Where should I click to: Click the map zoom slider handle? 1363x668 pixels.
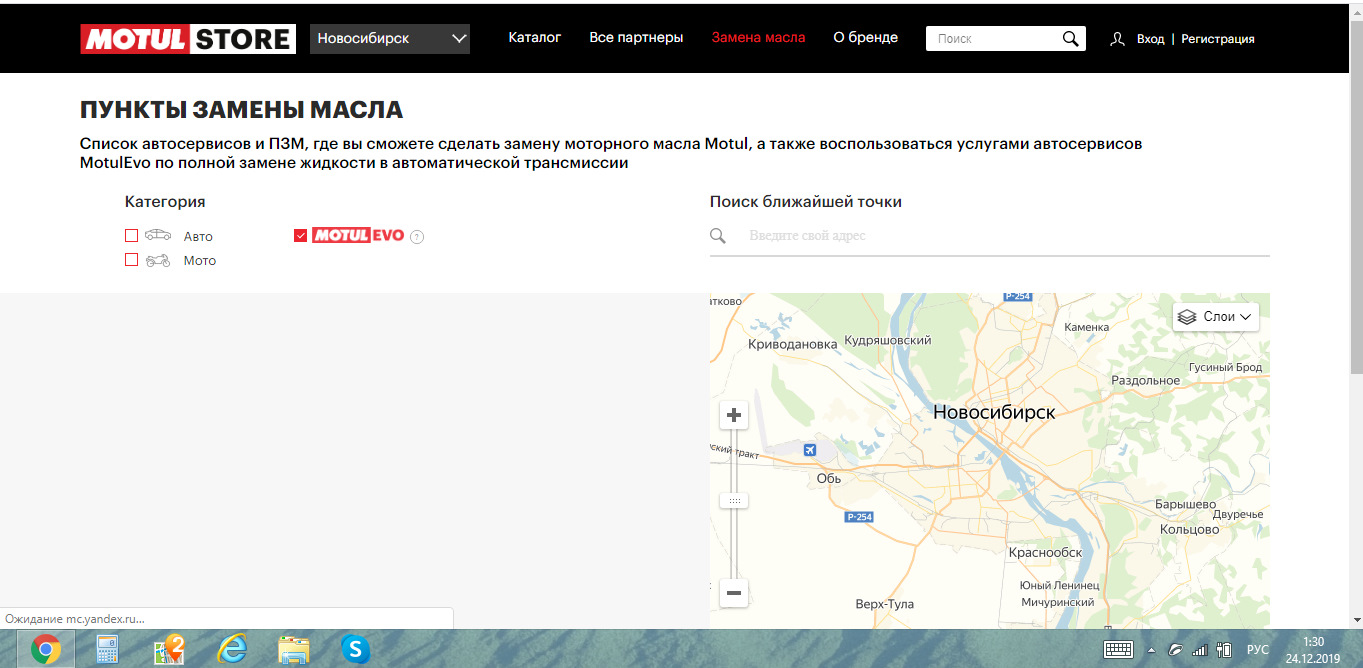coord(734,500)
